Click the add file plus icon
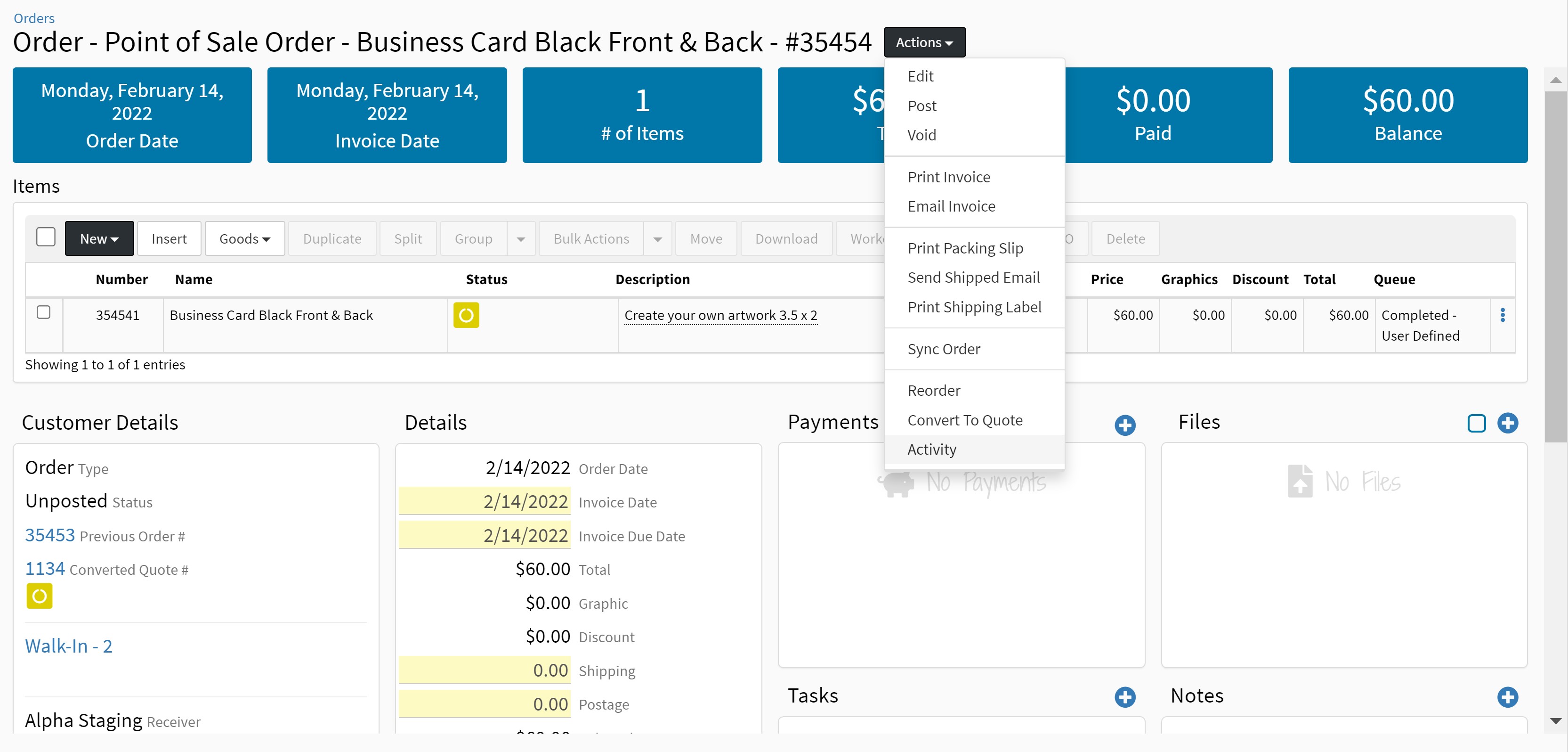Viewport: 1568px width, 752px height. tap(1507, 423)
